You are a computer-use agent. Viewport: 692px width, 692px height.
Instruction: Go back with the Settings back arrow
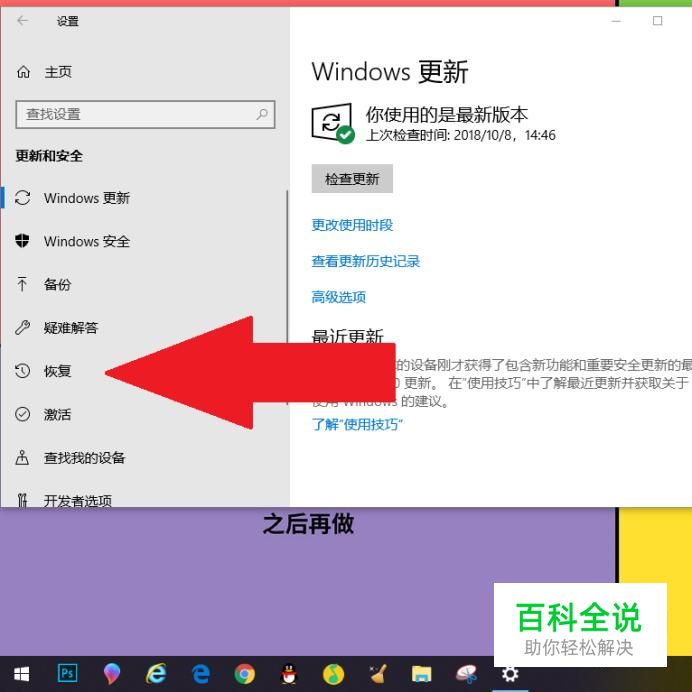[22, 21]
